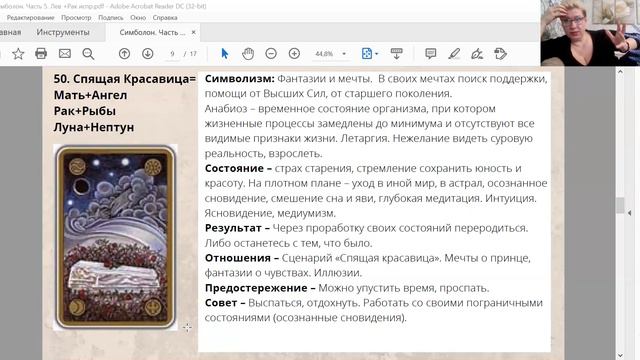Zoom out with the minus circle icon

pyautogui.click(x=271, y=53)
